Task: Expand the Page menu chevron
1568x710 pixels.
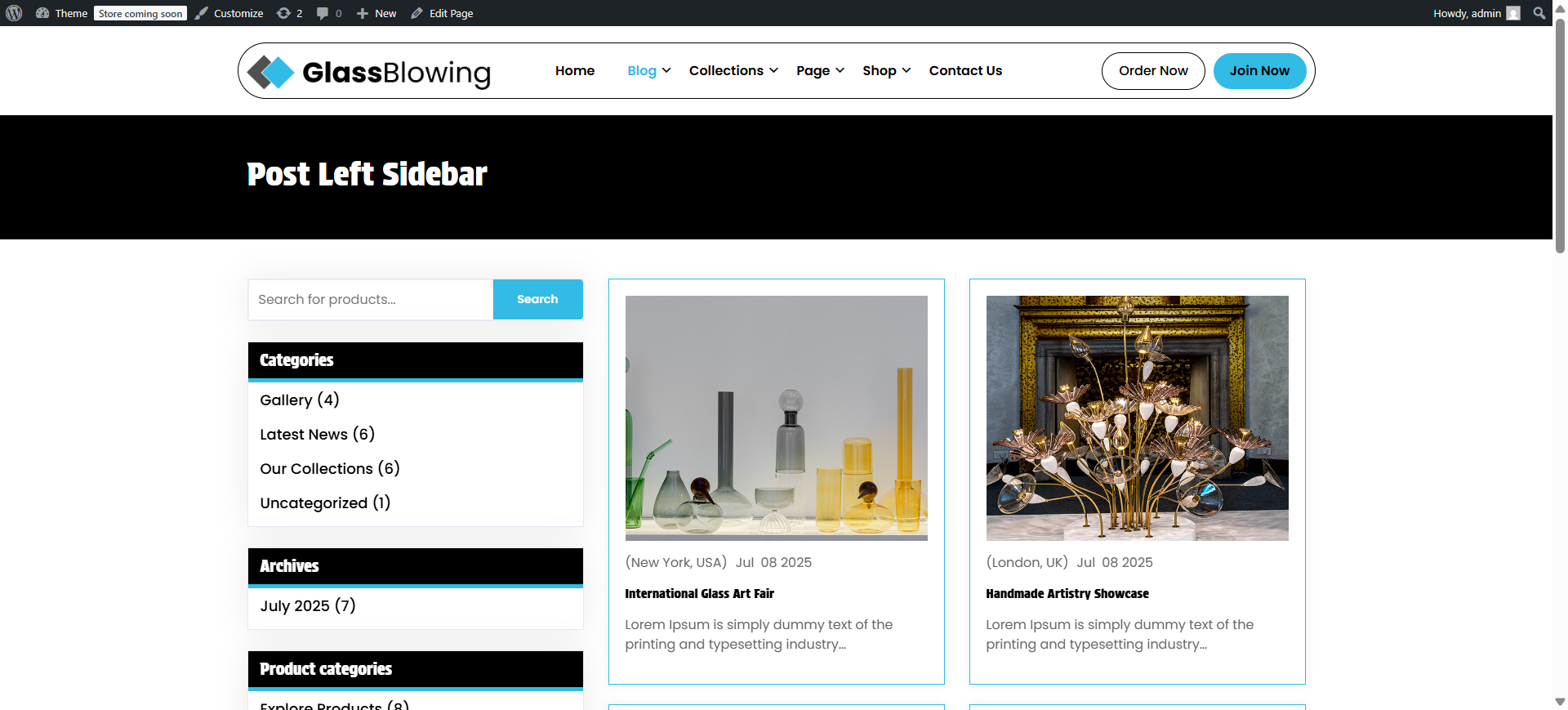Action: 840,70
